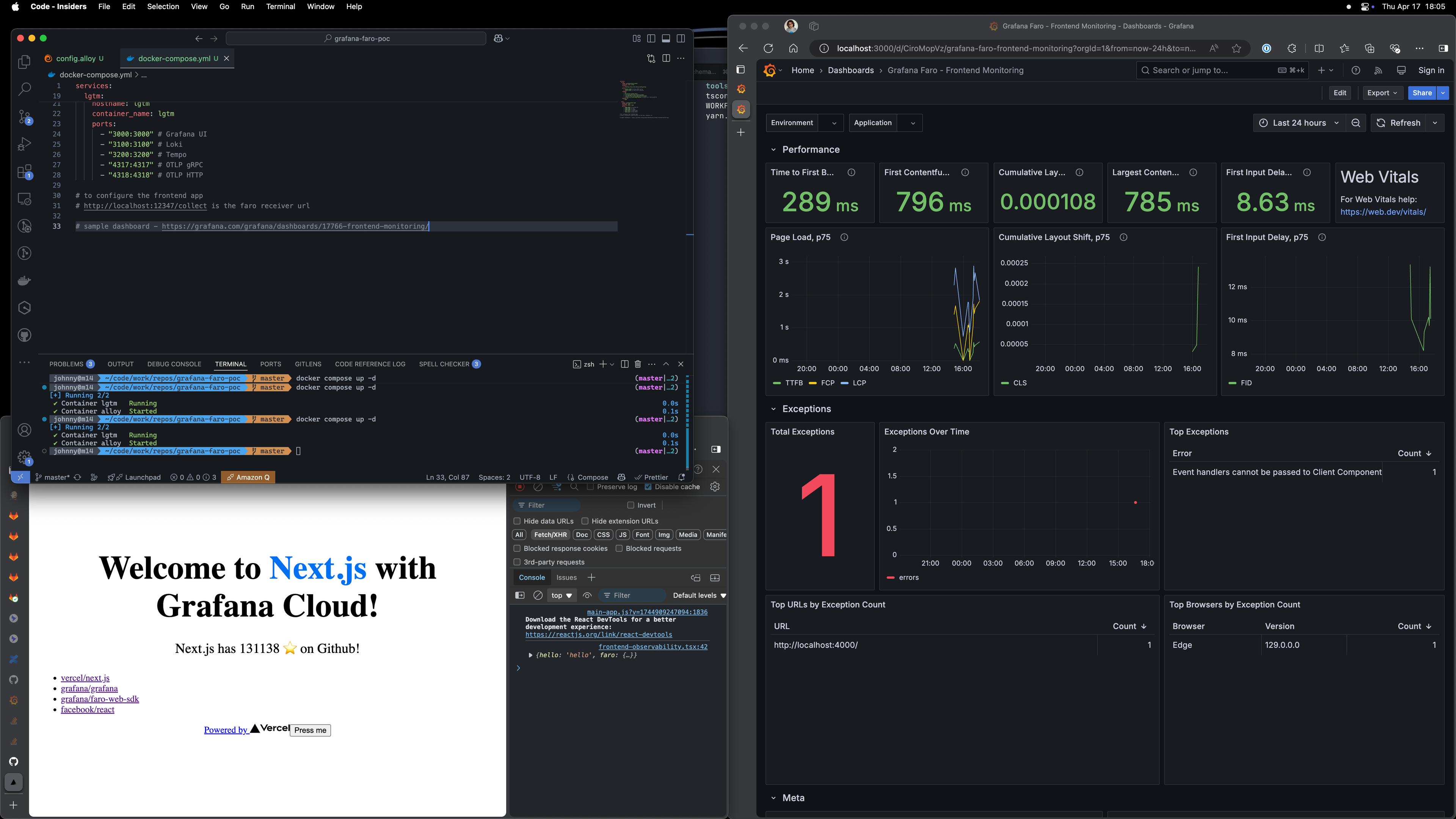Open Last 24 hours time picker
Image resolution: width=1456 pixels, height=819 pixels.
1299,122
